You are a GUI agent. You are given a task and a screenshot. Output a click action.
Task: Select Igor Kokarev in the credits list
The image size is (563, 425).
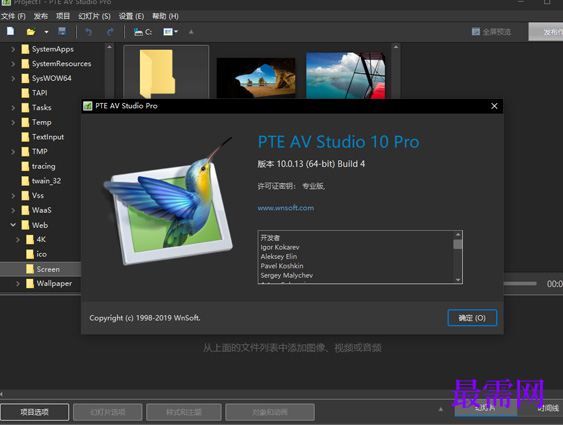point(280,247)
